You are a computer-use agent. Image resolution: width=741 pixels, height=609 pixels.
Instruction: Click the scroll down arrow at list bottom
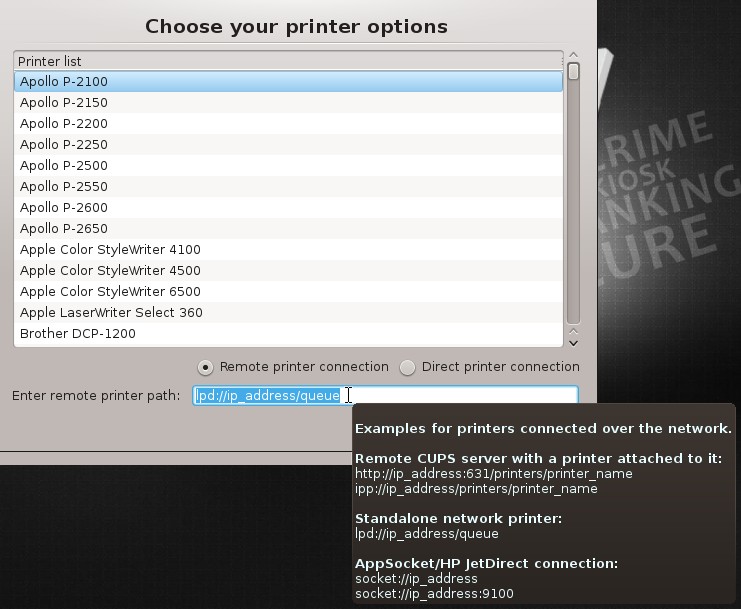(x=573, y=343)
